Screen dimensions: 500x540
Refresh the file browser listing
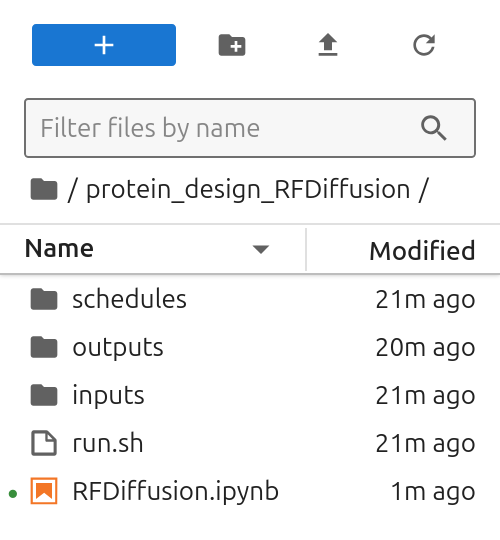[424, 45]
